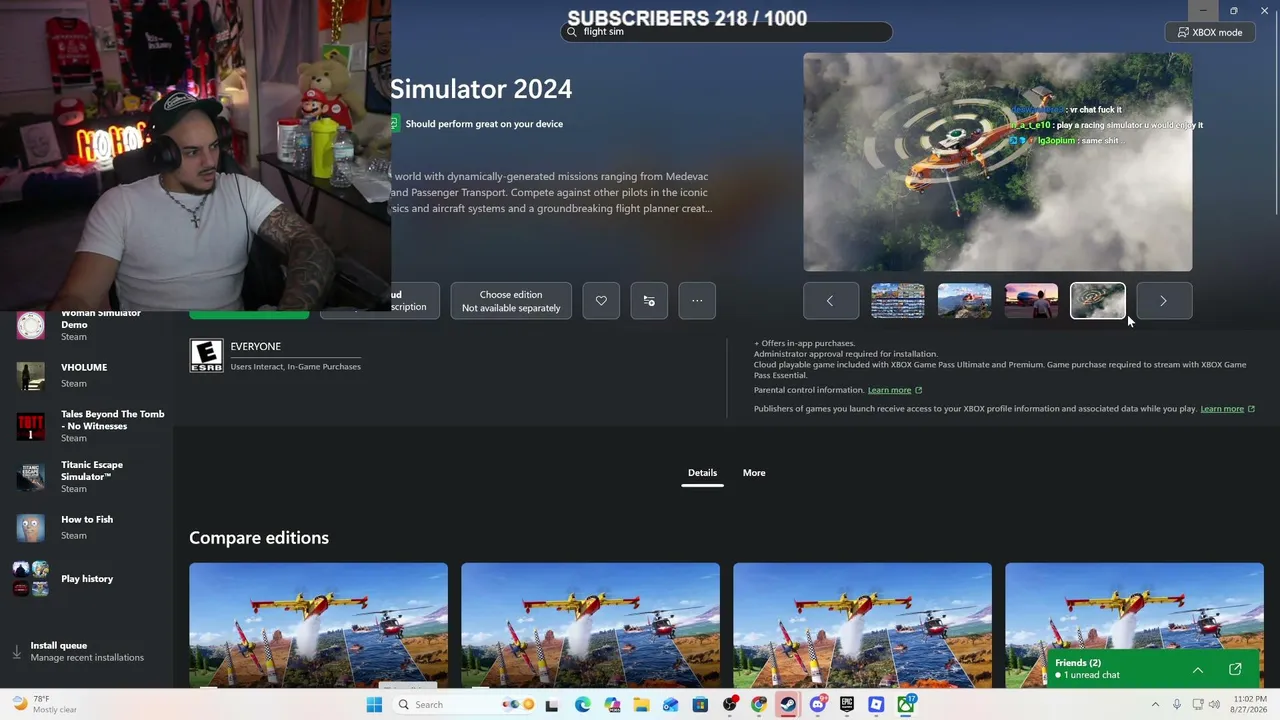Open network settings from the system tray
This screenshot has width=1280, height=720.
pyautogui.click(x=1197, y=705)
